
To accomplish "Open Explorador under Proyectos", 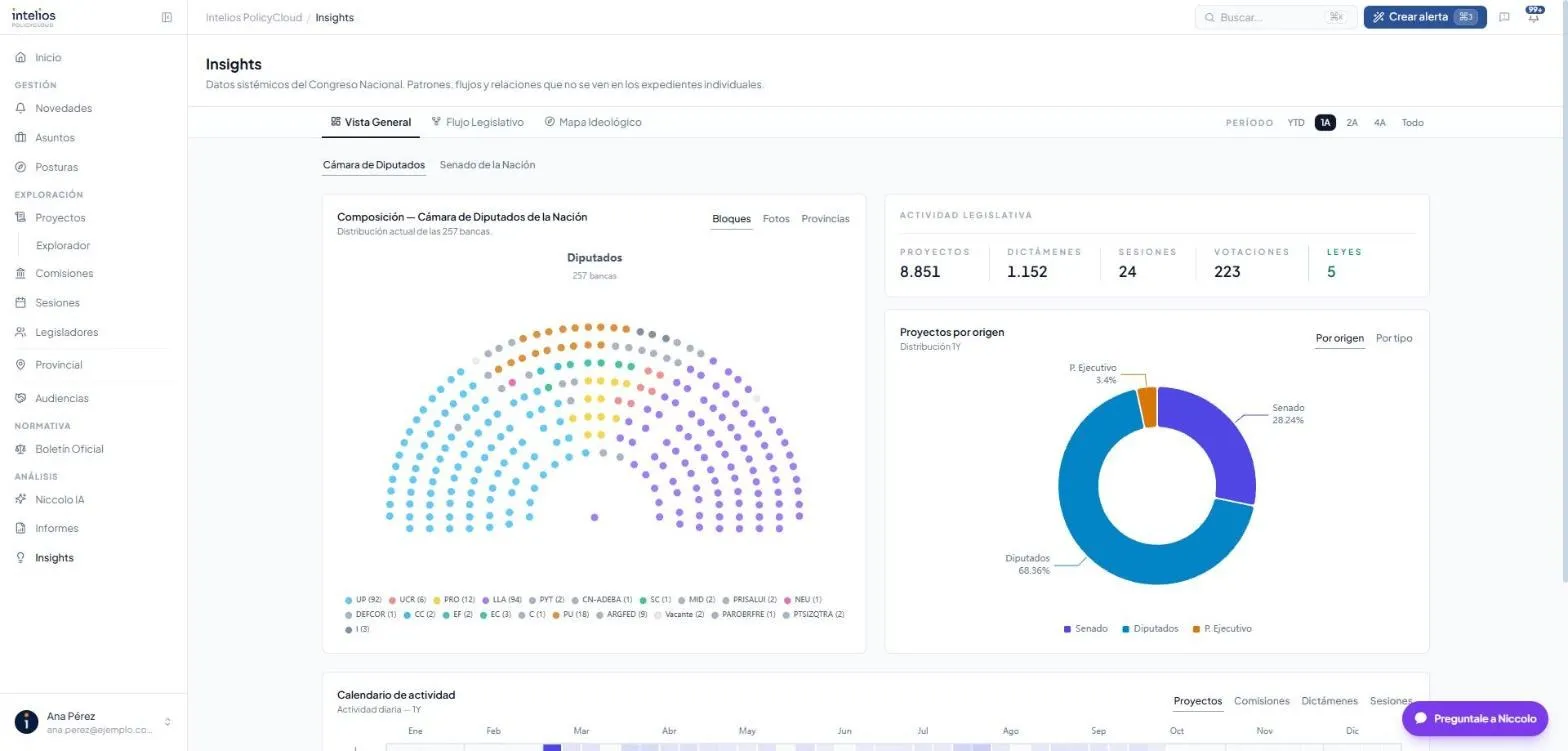I will [63, 246].
